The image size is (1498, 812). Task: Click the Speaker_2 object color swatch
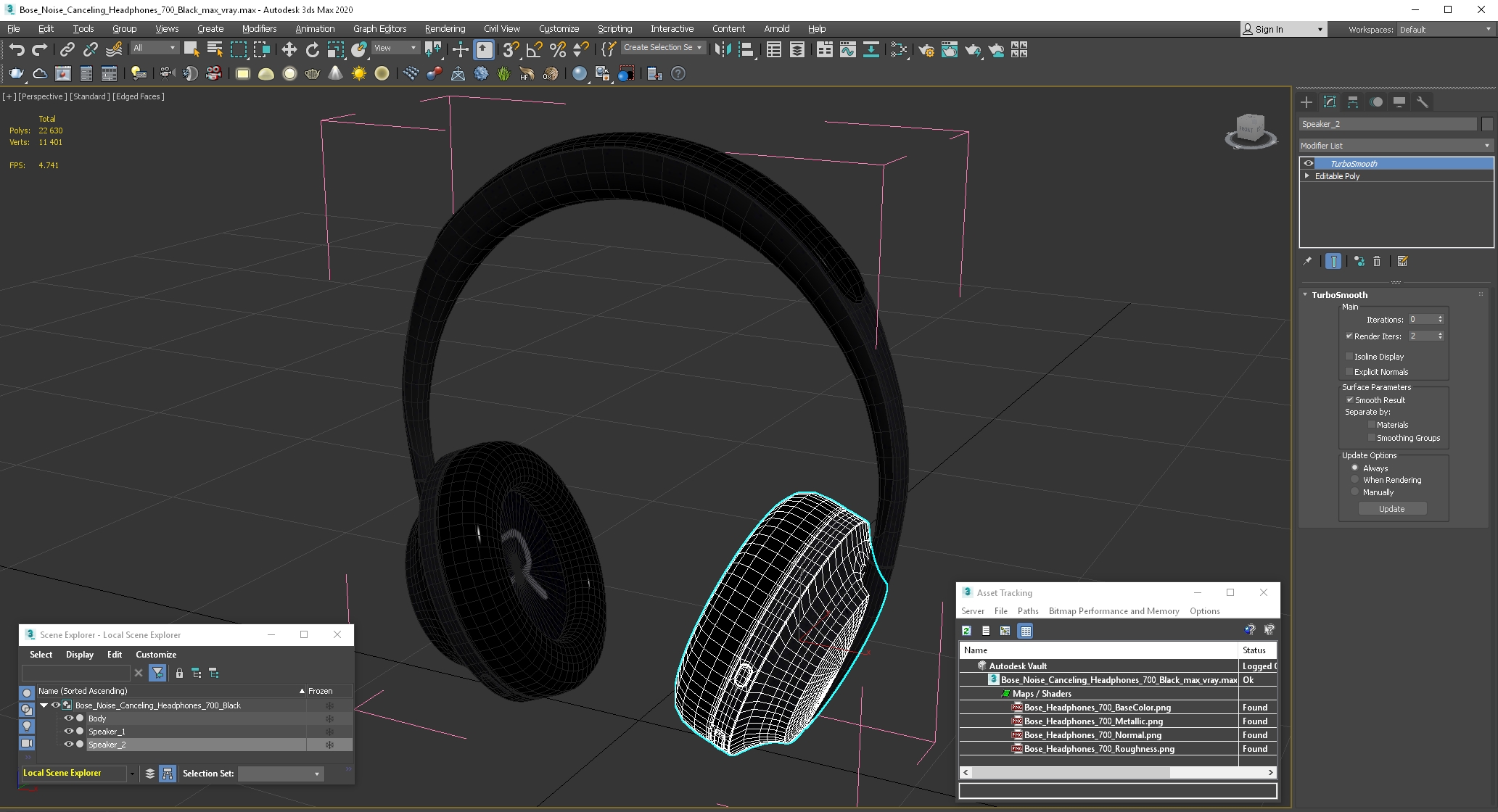[x=1487, y=124]
